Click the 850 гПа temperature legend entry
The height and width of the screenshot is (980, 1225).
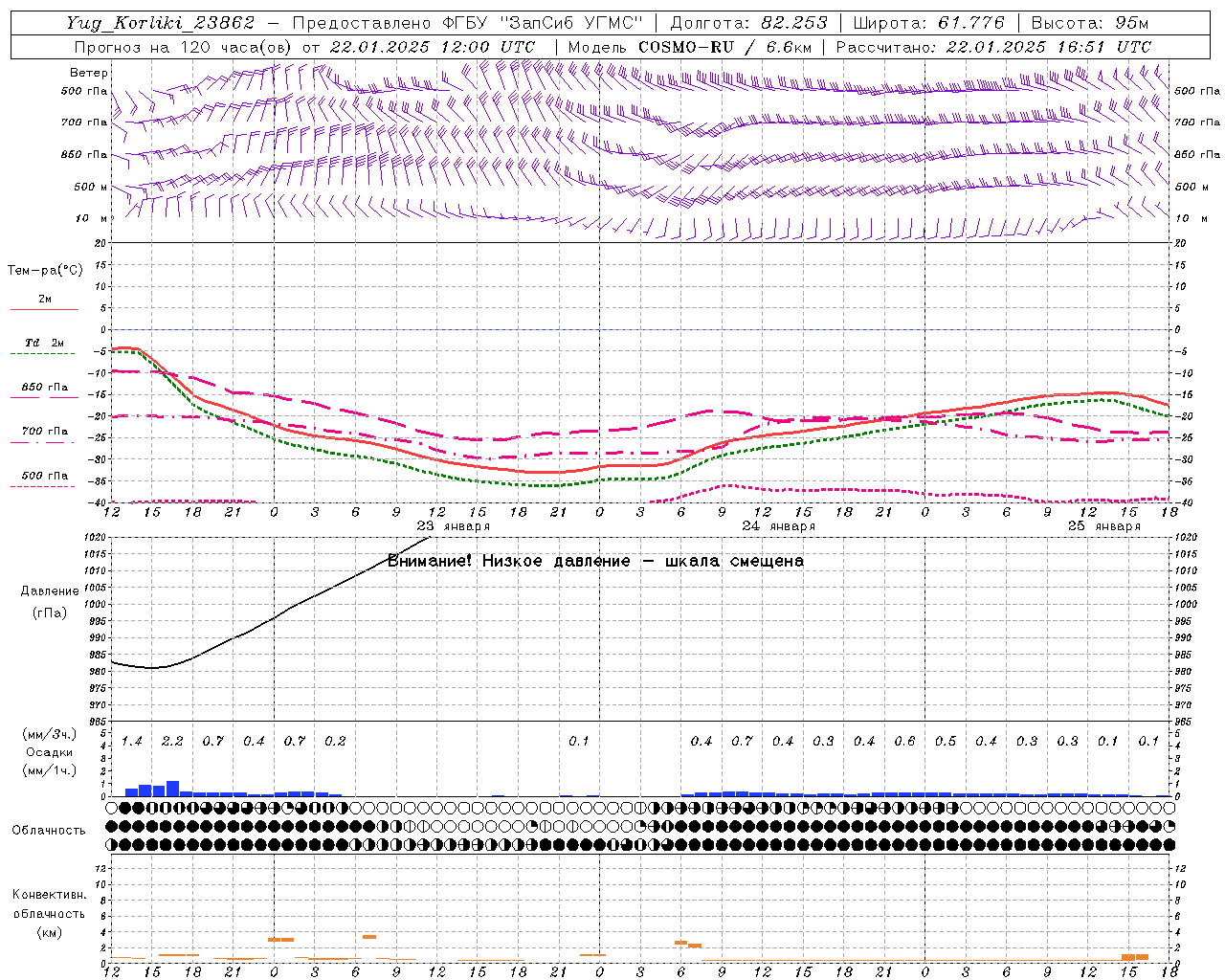[x=44, y=388]
